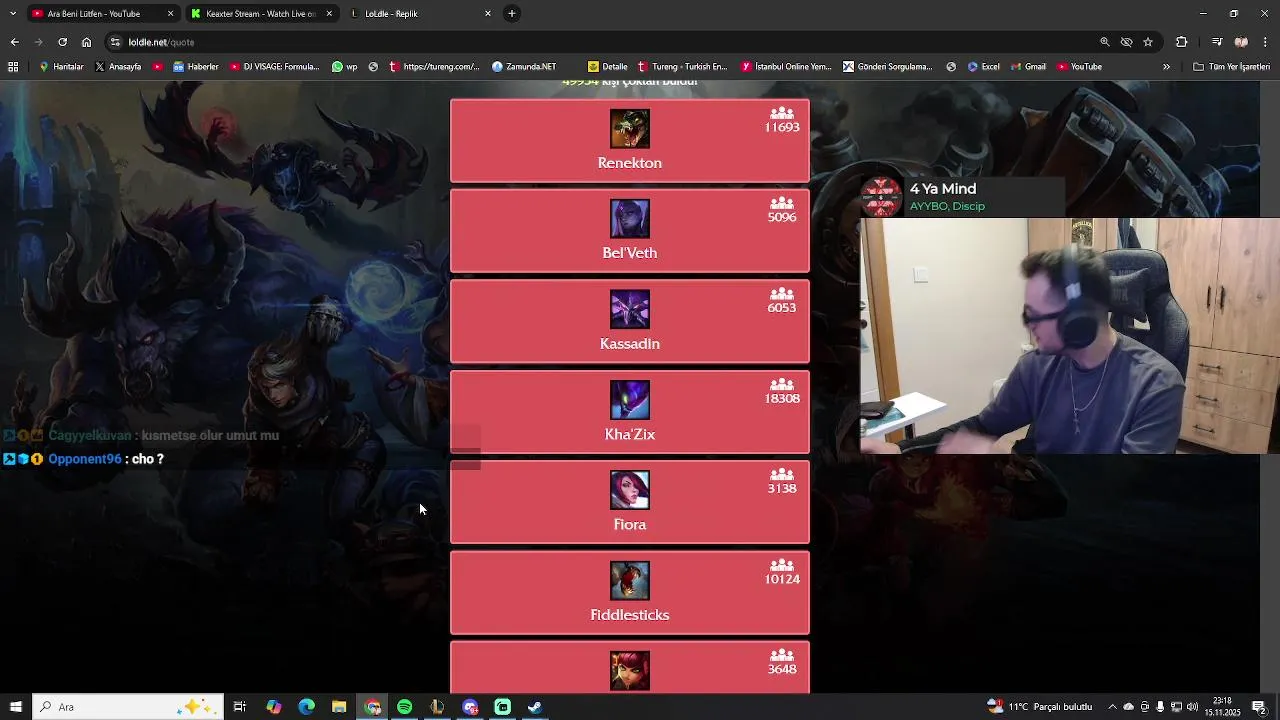Click the streamer webcam overlay
The height and width of the screenshot is (720, 1280).
click(x=1070, y=336)
